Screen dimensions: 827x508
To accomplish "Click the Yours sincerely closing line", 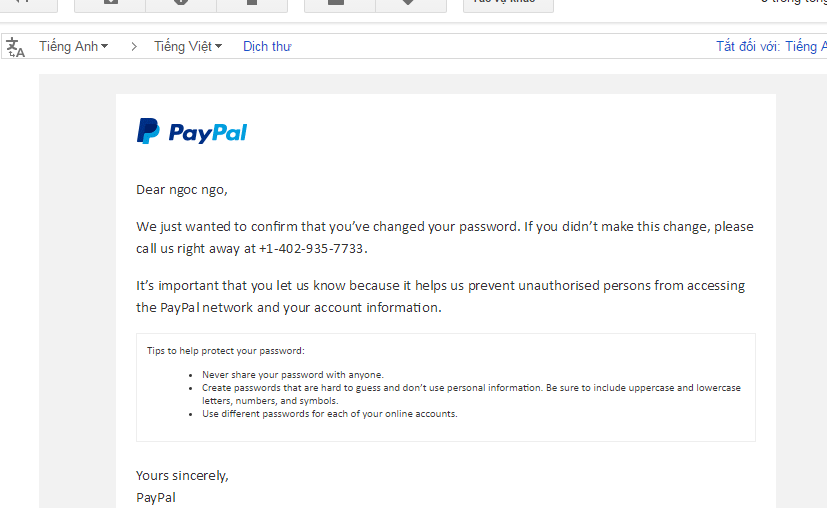I will (182, 475).
